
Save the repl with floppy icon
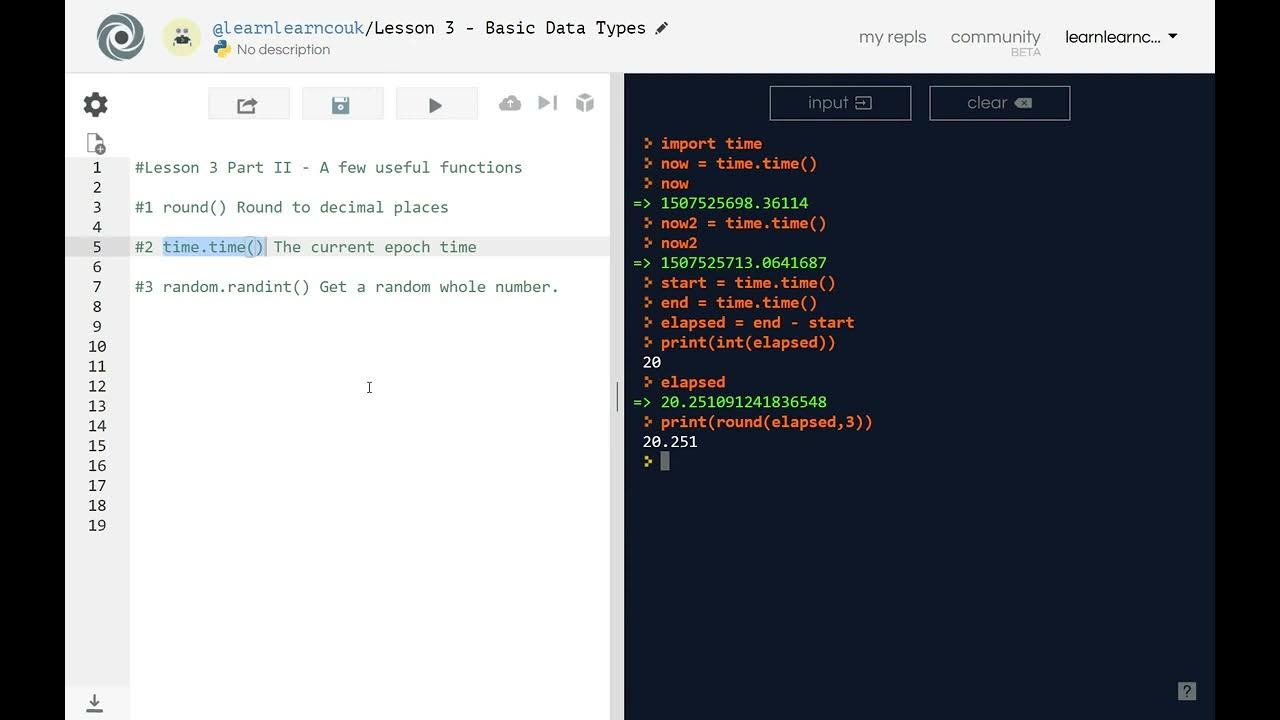[x=342, y=104]
